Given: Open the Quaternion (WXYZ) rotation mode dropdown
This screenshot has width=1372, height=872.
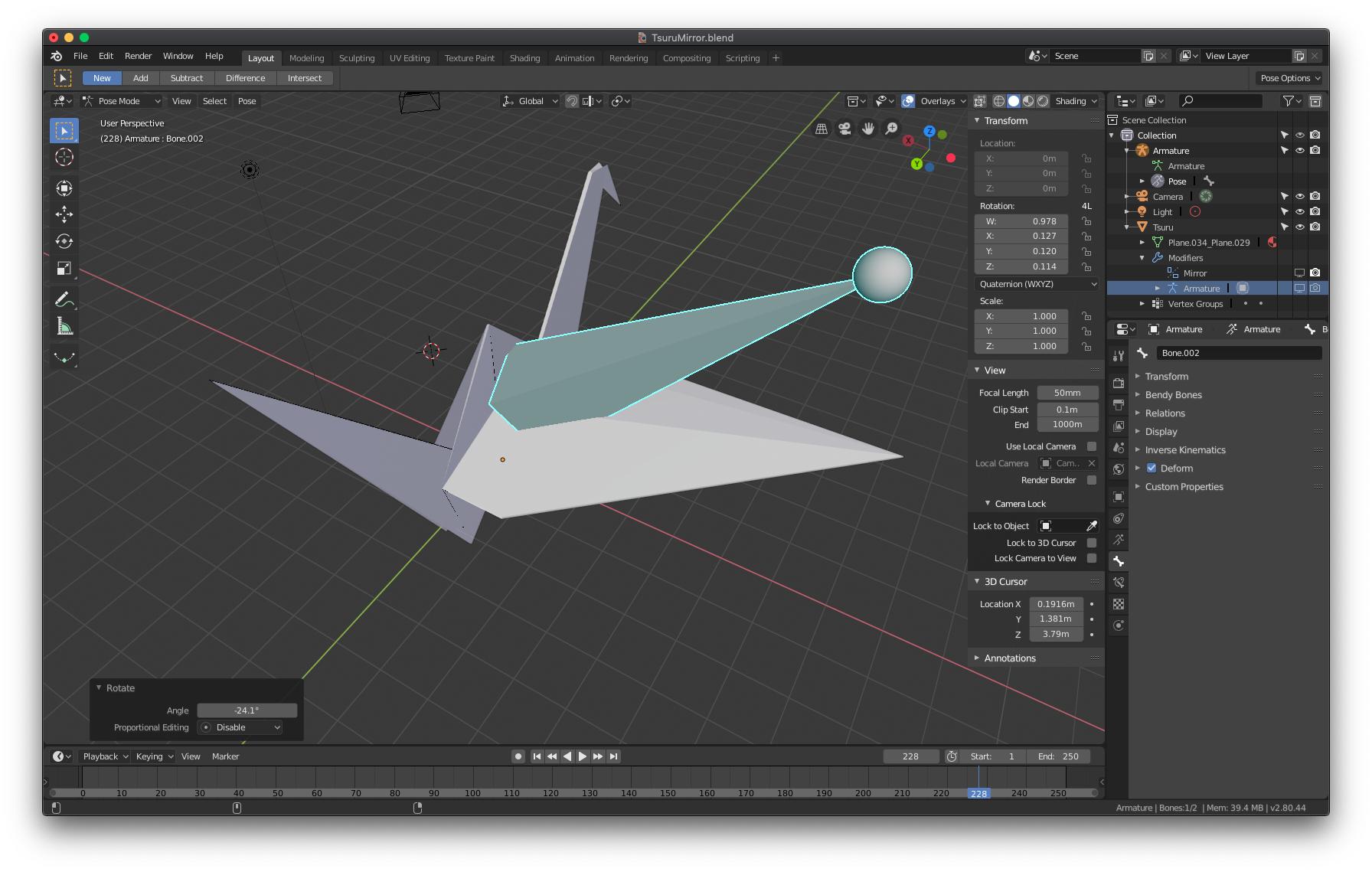Looking at the screenshot, I should tap(1037, 284).
